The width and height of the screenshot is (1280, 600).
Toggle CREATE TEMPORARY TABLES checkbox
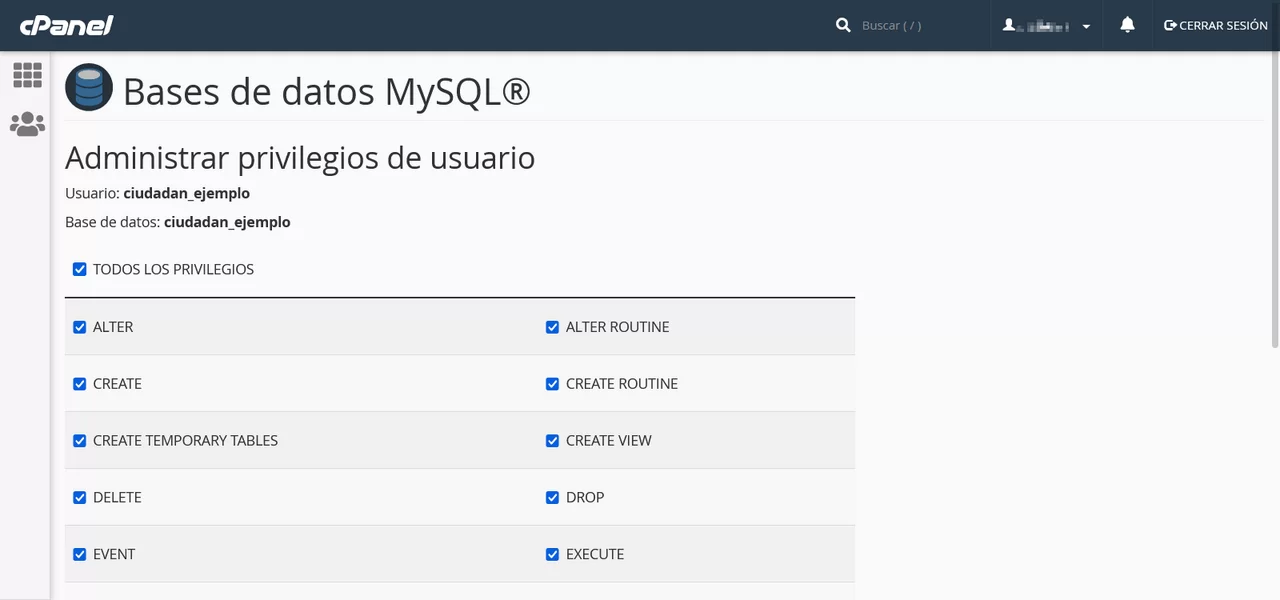80,441
